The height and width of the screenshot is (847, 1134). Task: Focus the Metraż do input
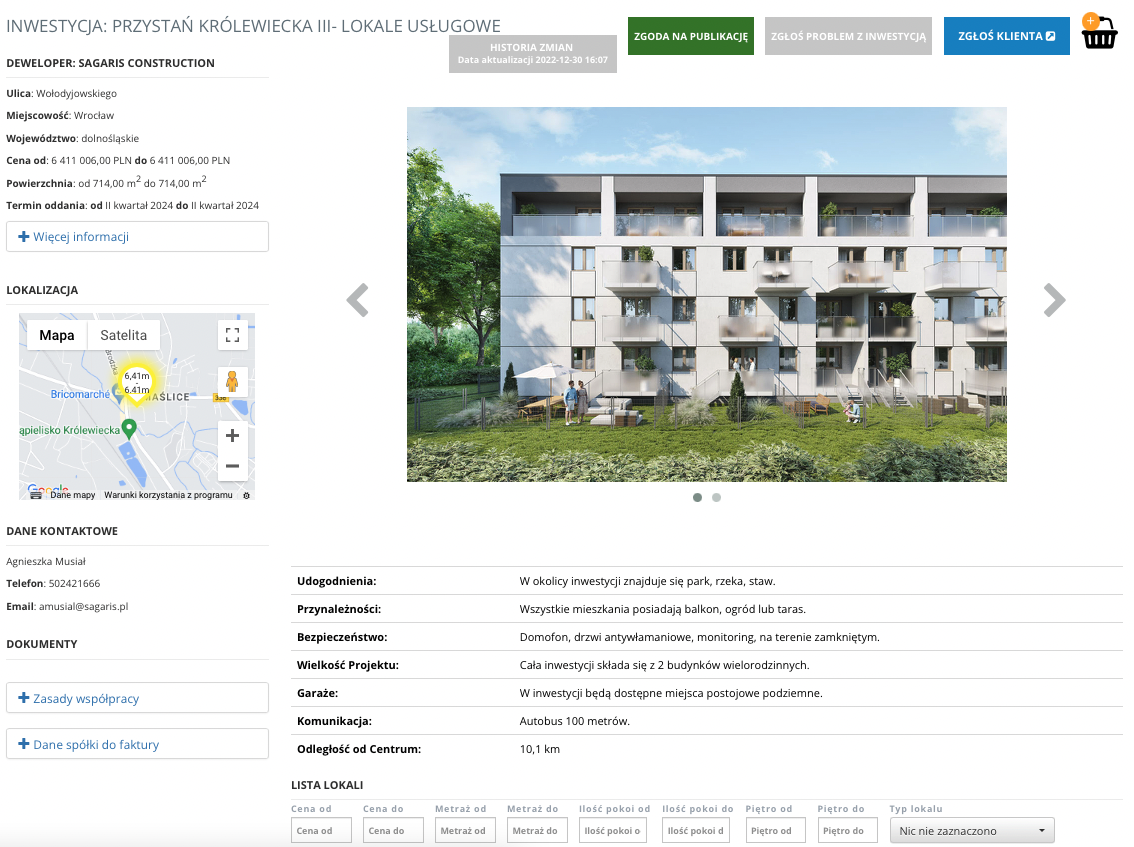(x=537, y=830)
